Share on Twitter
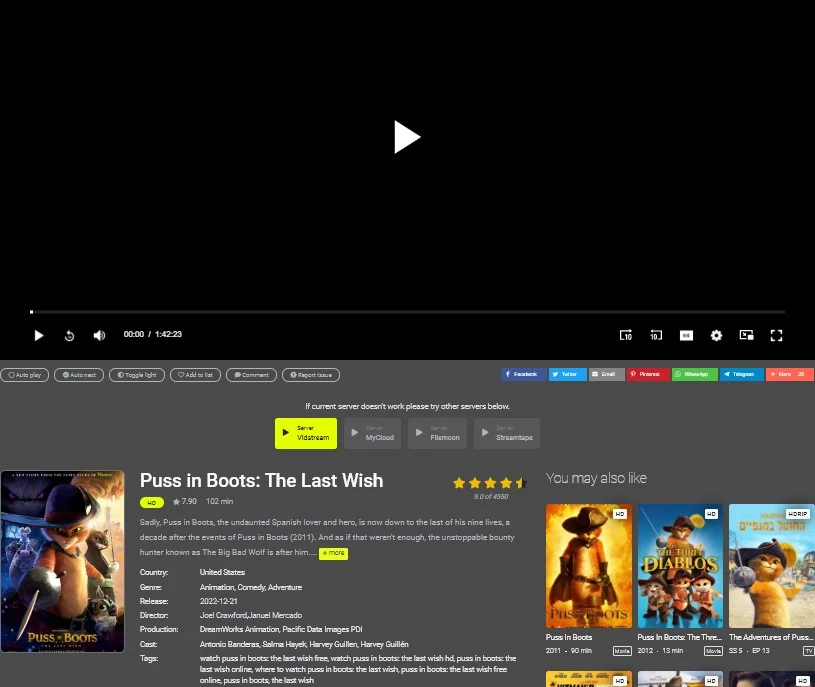Viewport: 815px width, 687px height. 568,374
